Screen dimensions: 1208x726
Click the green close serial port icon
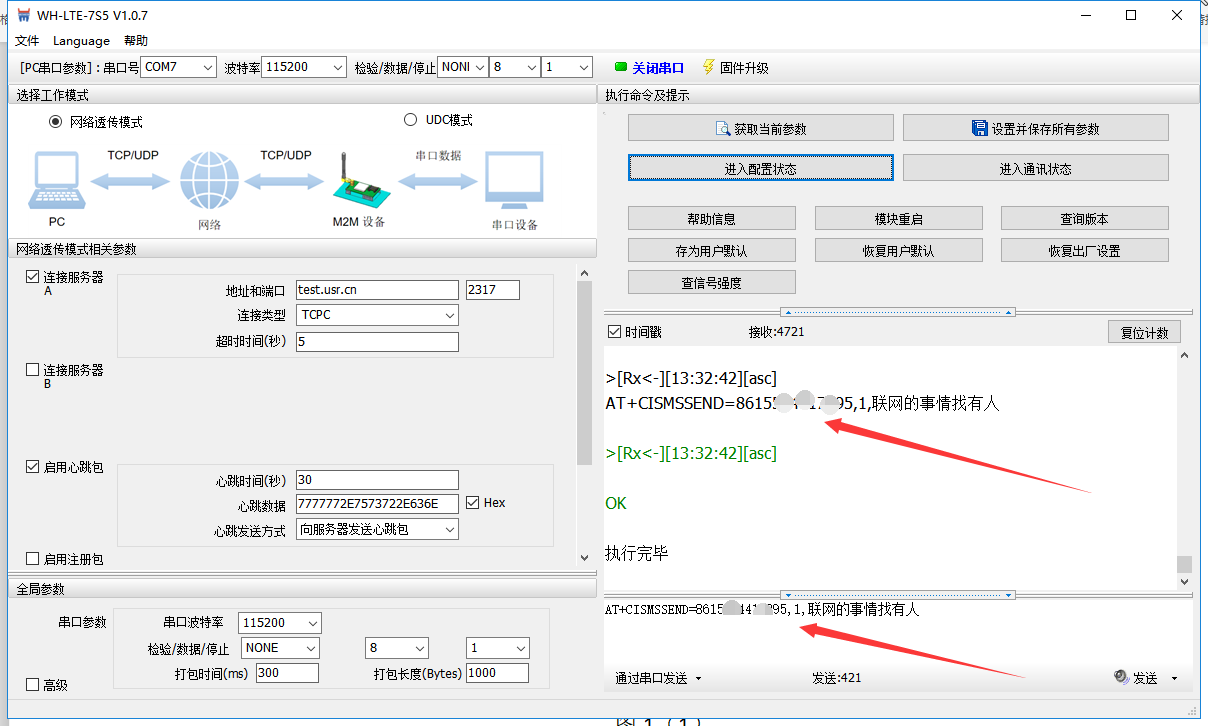tap(621, 68)
